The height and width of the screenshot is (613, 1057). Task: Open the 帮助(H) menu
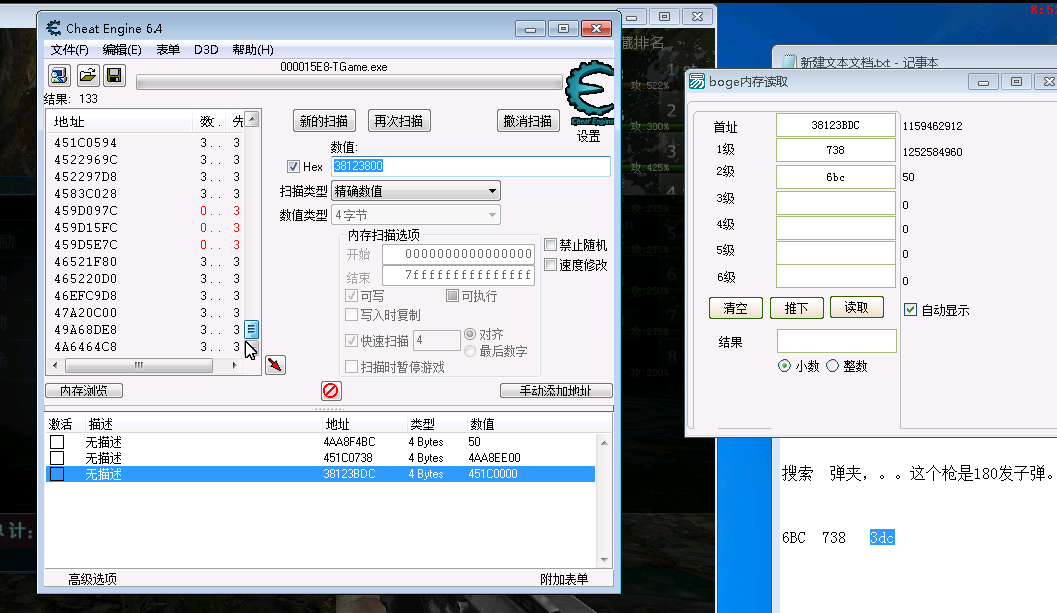tap(253, 50)
